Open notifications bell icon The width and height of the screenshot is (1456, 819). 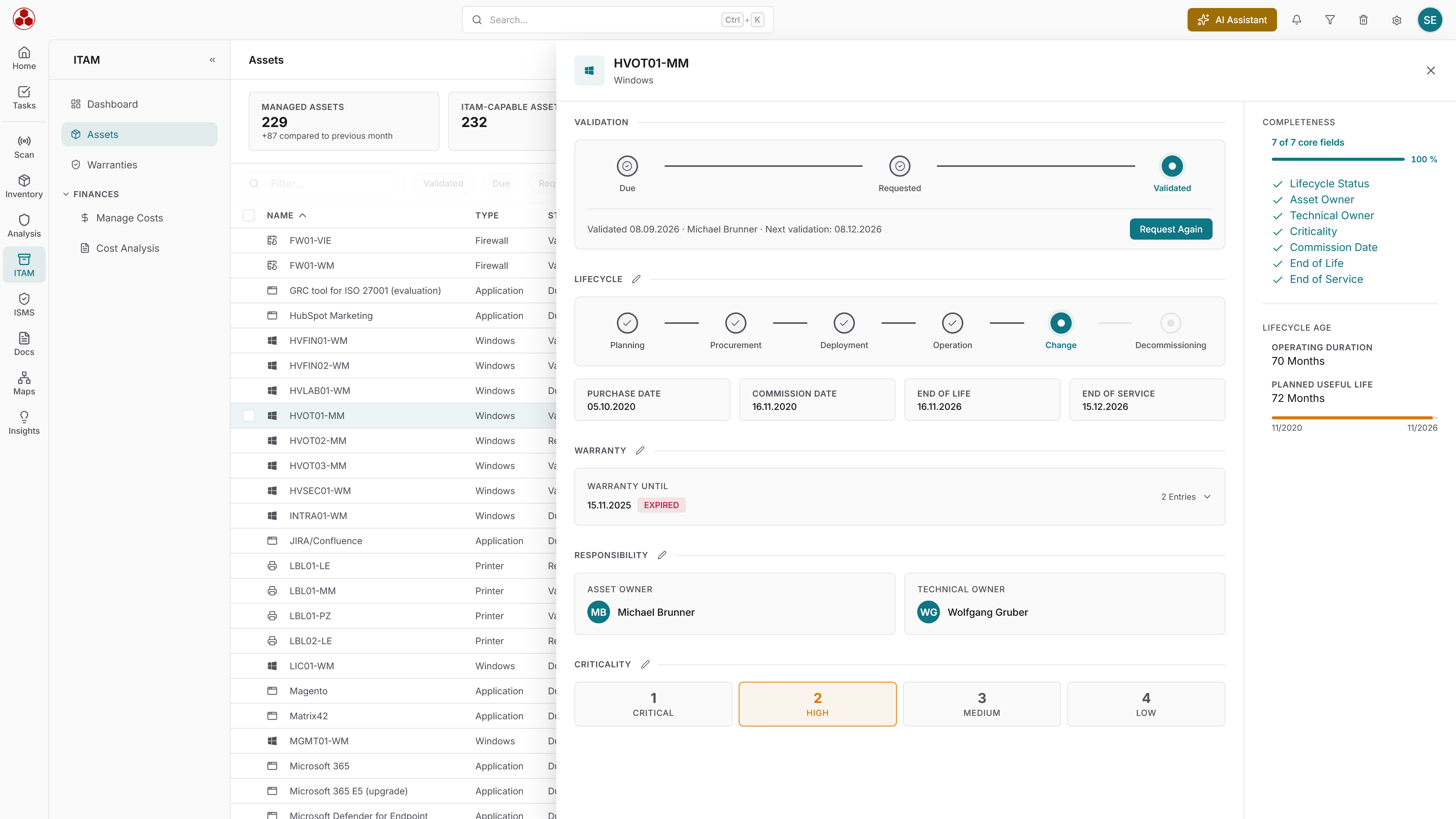(x=1297, y=20)
